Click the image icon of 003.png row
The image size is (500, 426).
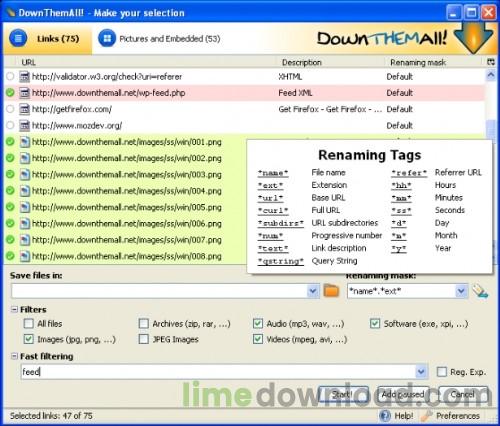(x=24, y=174)
